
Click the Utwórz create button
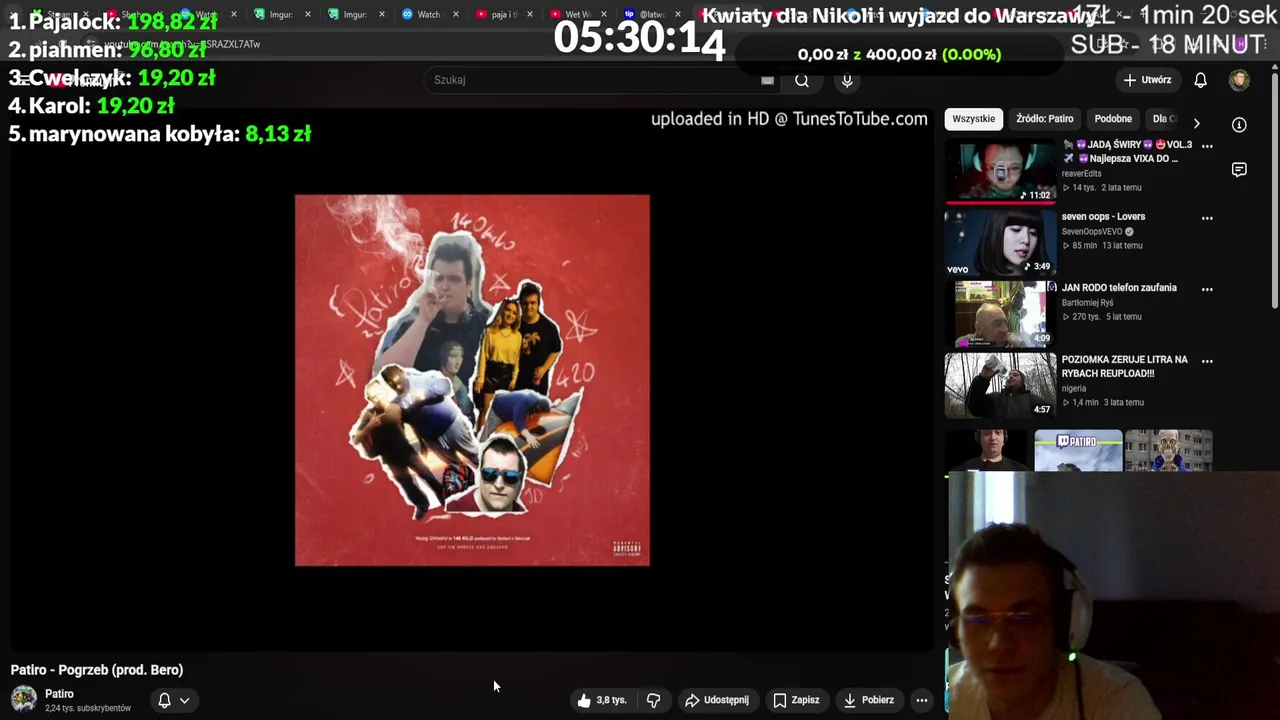pyautogui.click(x=1147, y=80)
